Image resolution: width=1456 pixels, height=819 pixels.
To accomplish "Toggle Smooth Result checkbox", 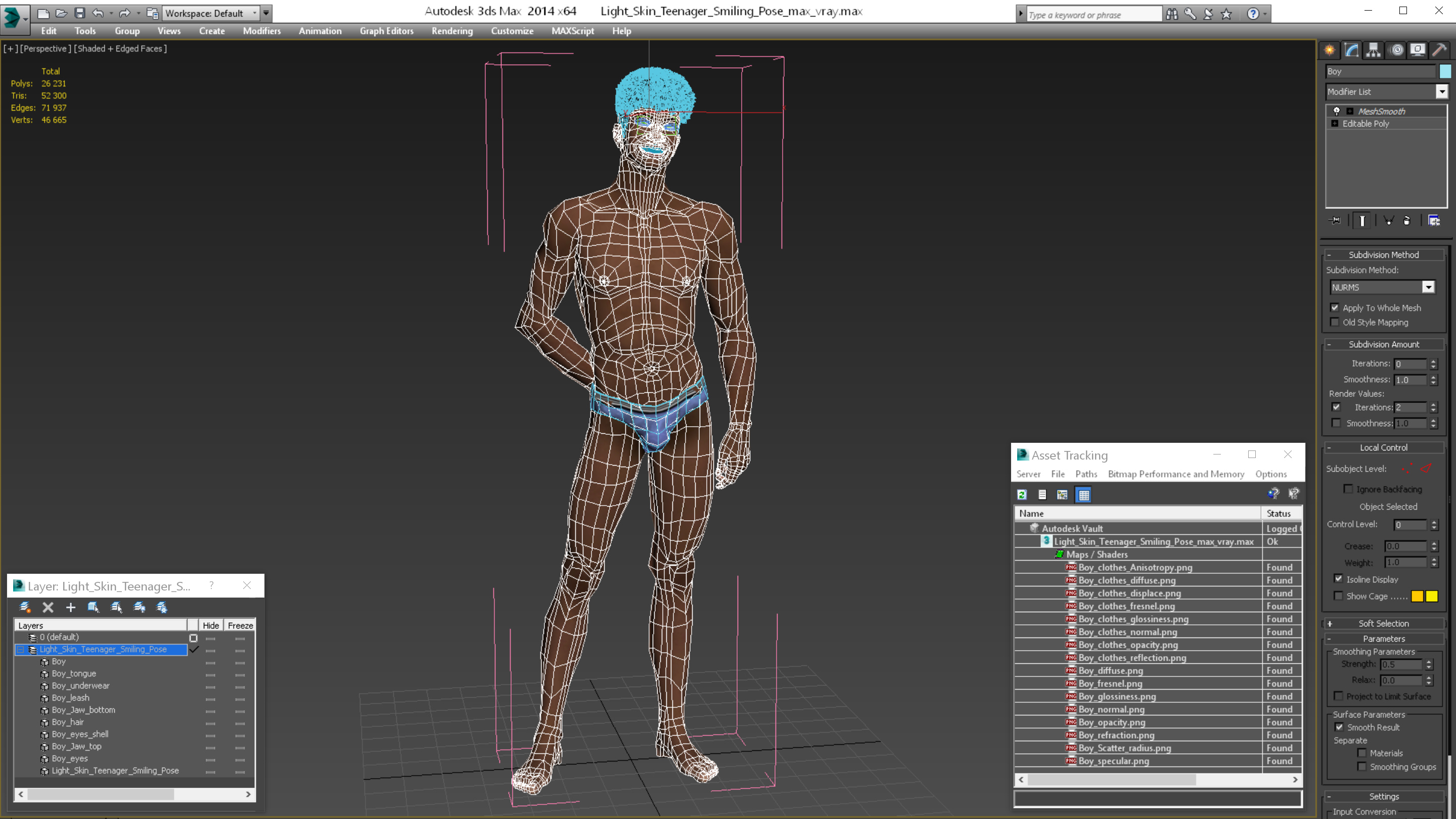I will tap(1339, 727).
